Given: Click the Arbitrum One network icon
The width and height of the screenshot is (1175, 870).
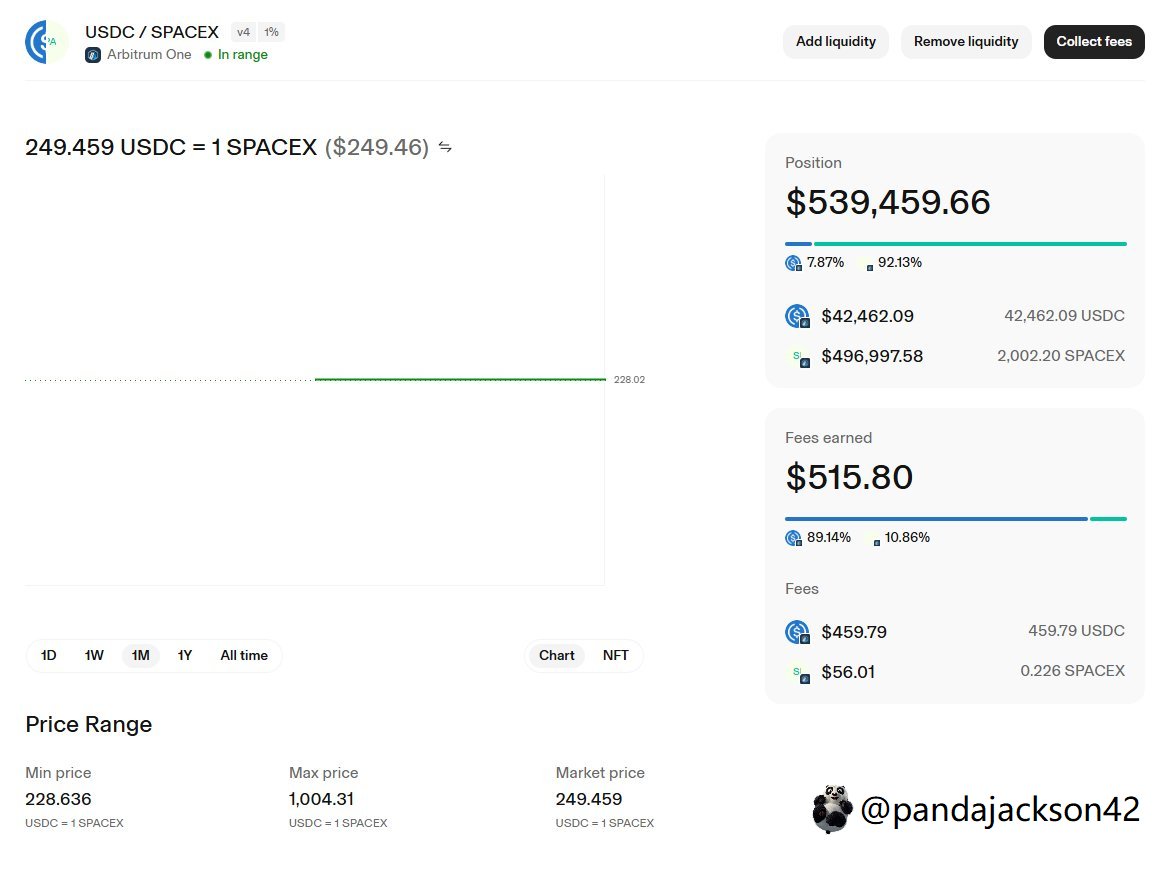Looking at the screenshot, I should (93, 55).
